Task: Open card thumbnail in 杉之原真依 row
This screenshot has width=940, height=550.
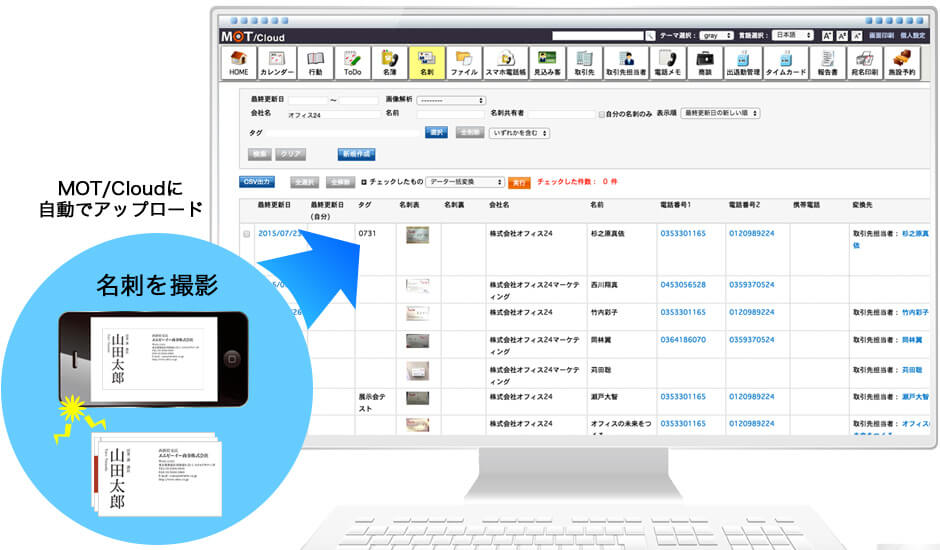Action: point(417,235)
